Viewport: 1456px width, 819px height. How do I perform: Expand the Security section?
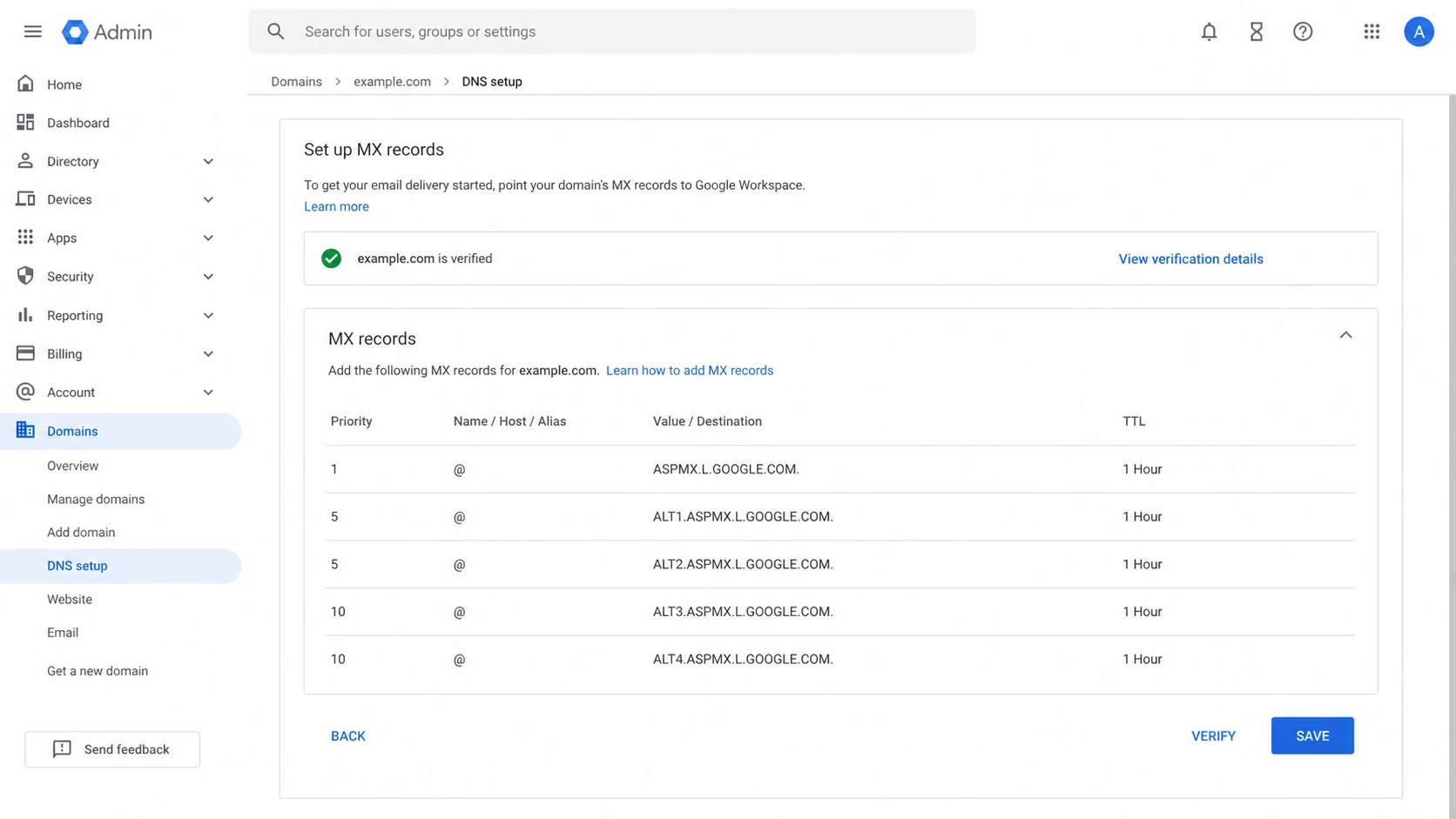click(208, 277)
